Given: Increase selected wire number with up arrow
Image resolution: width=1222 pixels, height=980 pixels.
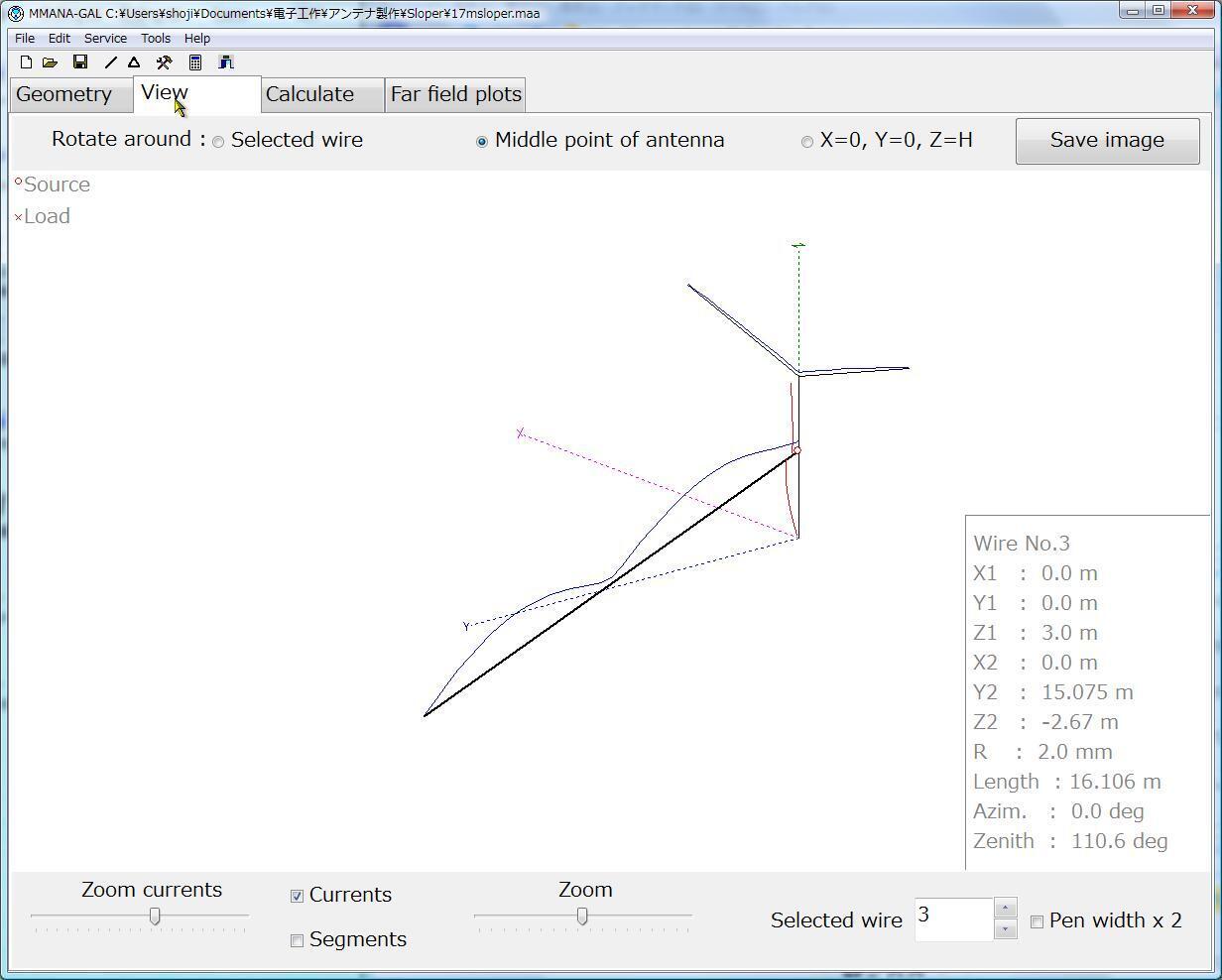Looking at the screenshot, I should (1005, 909).
